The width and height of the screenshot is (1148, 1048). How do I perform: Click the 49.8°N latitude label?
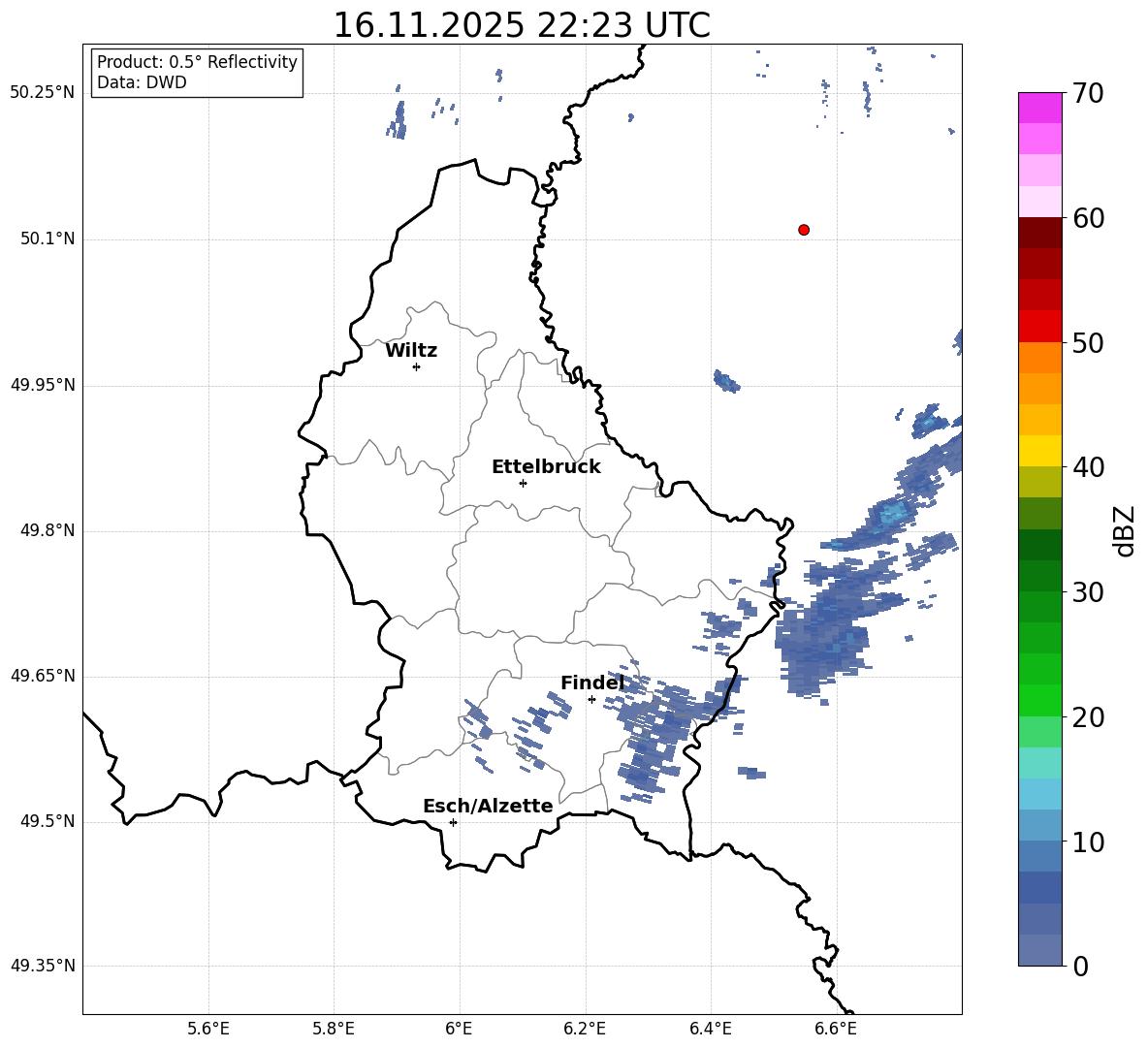48,530
